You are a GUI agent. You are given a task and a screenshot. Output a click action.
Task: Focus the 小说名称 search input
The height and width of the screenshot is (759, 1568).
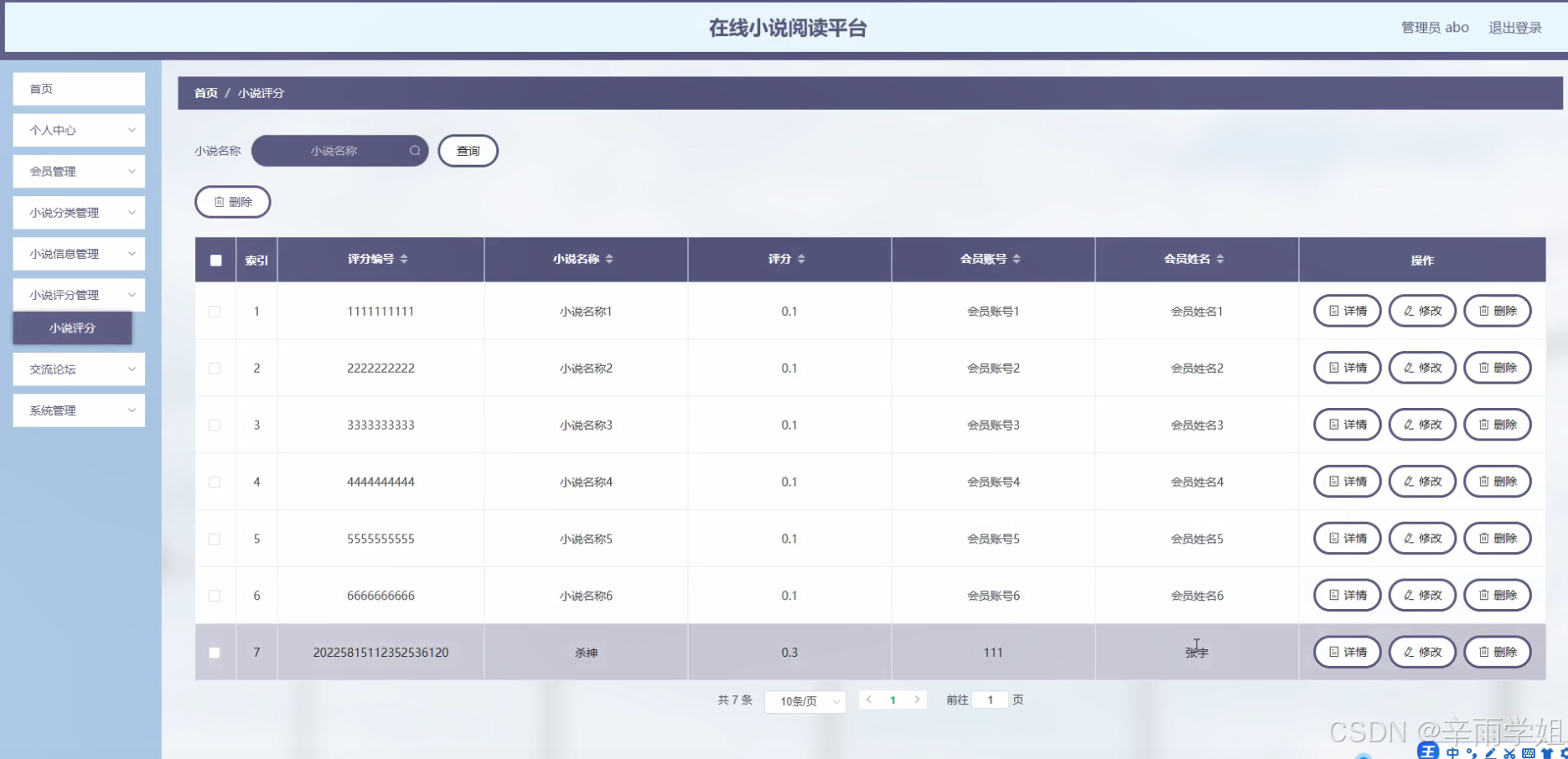[x=339, y=151]
